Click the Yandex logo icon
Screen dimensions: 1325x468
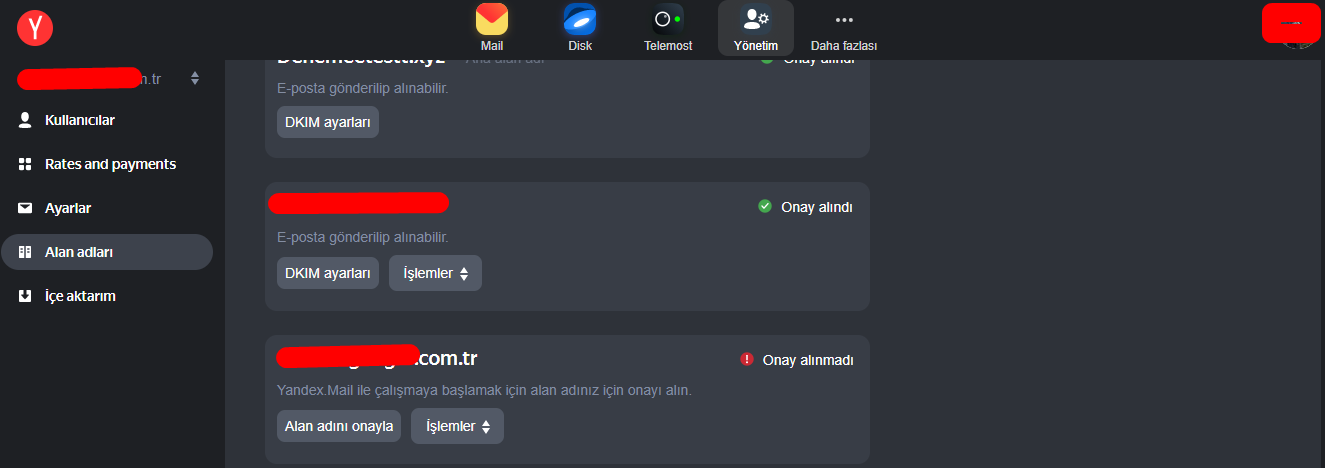tap(35, 27)
